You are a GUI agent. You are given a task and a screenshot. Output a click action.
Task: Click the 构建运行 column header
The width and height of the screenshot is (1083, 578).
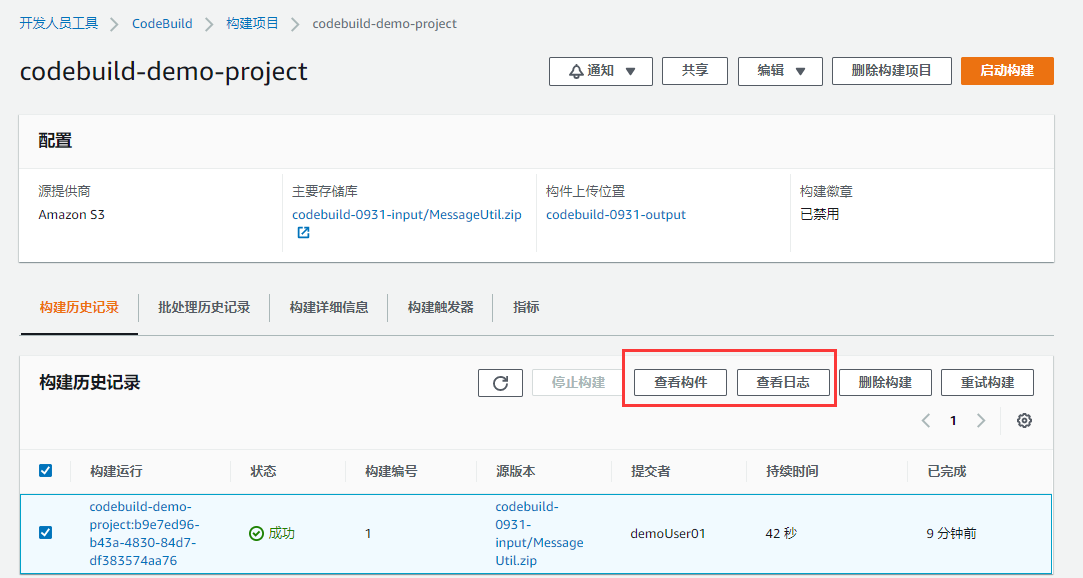point(116,471)
